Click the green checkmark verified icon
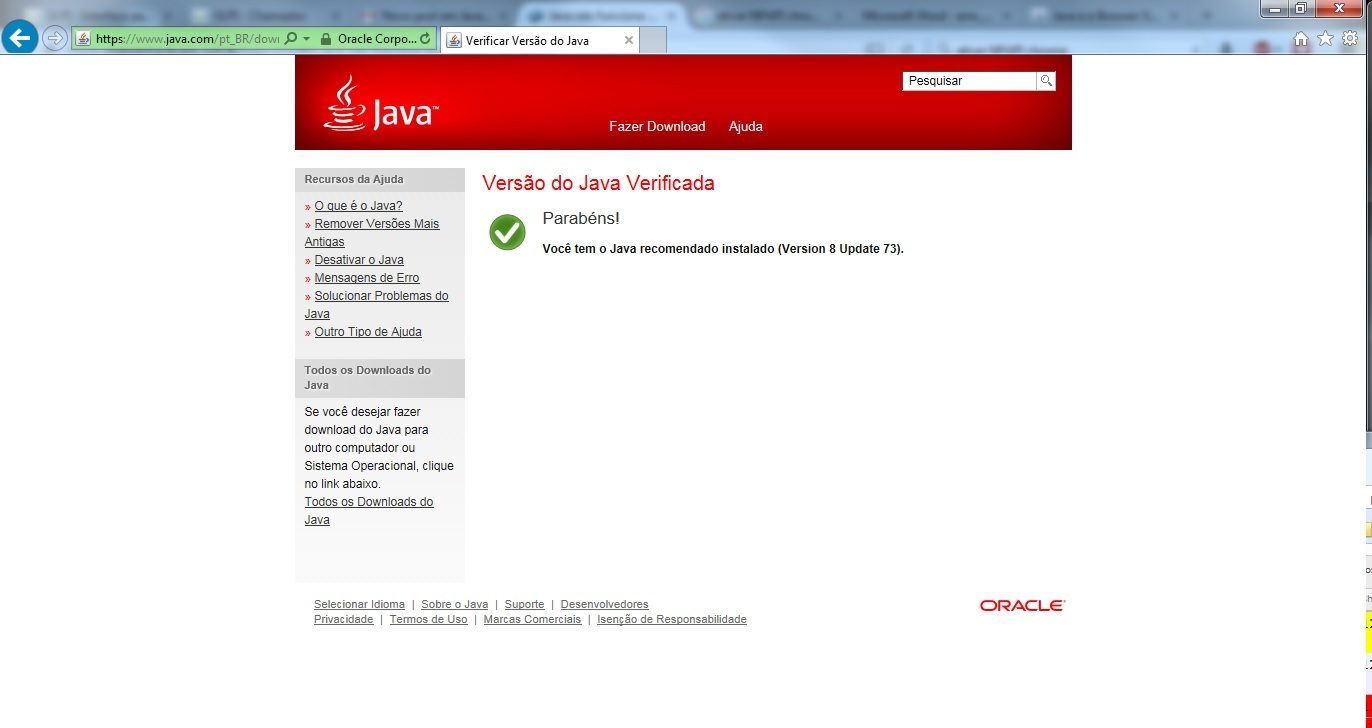 click(x=507, y=232)
